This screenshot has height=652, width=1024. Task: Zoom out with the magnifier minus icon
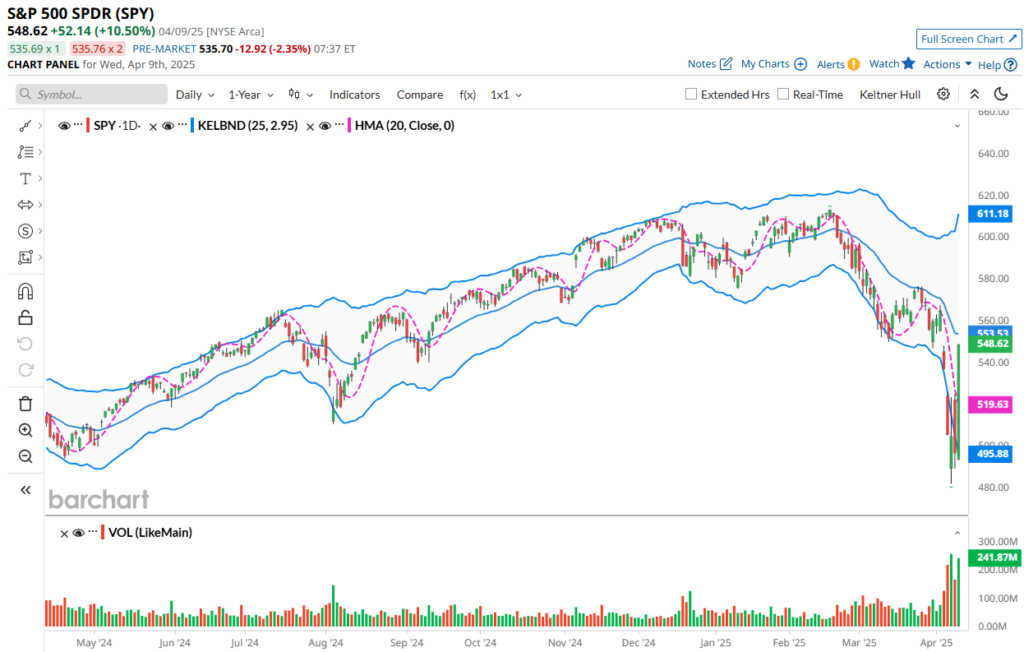[25, 456]
